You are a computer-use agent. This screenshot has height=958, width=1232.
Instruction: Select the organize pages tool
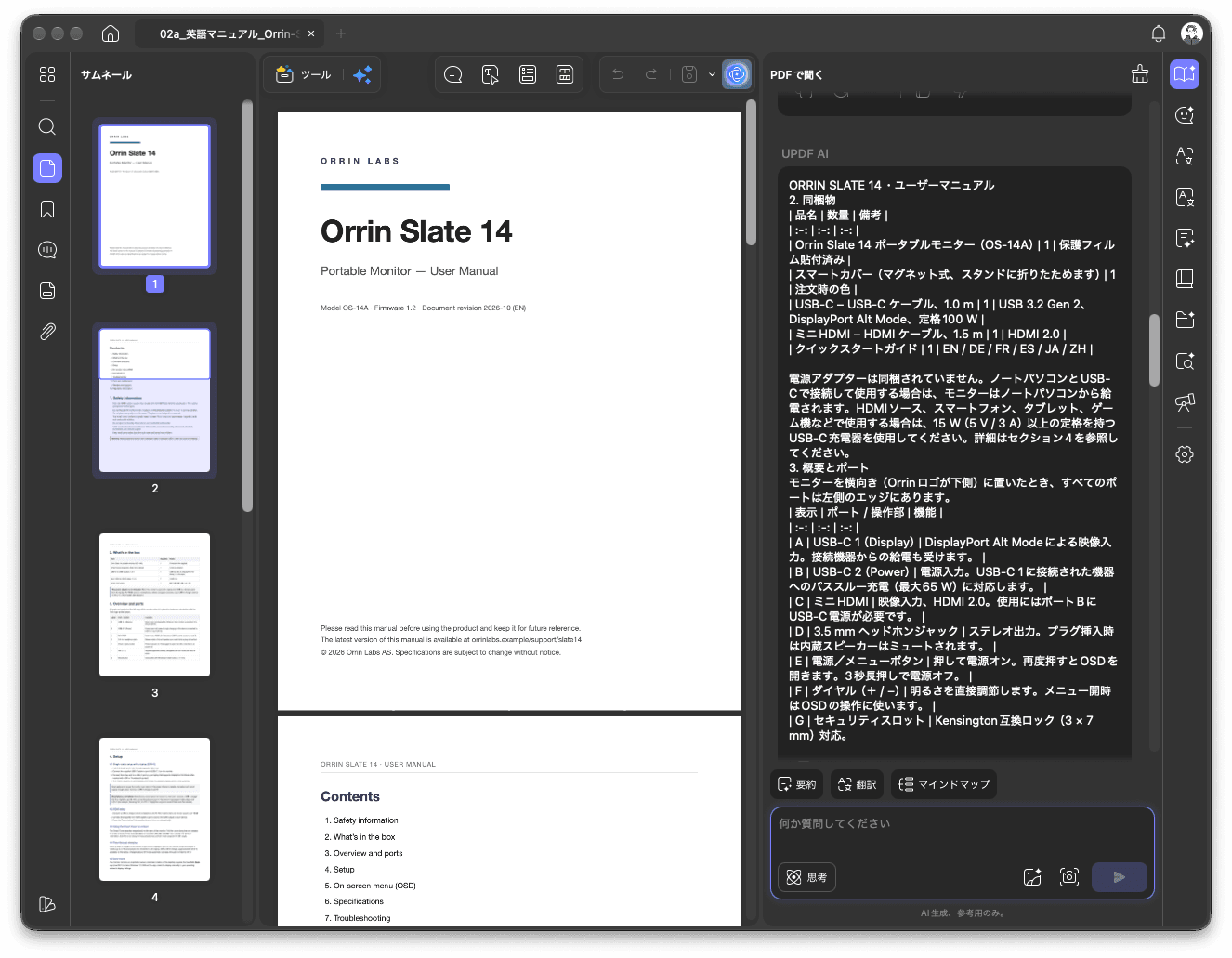[x=565, y=74]
